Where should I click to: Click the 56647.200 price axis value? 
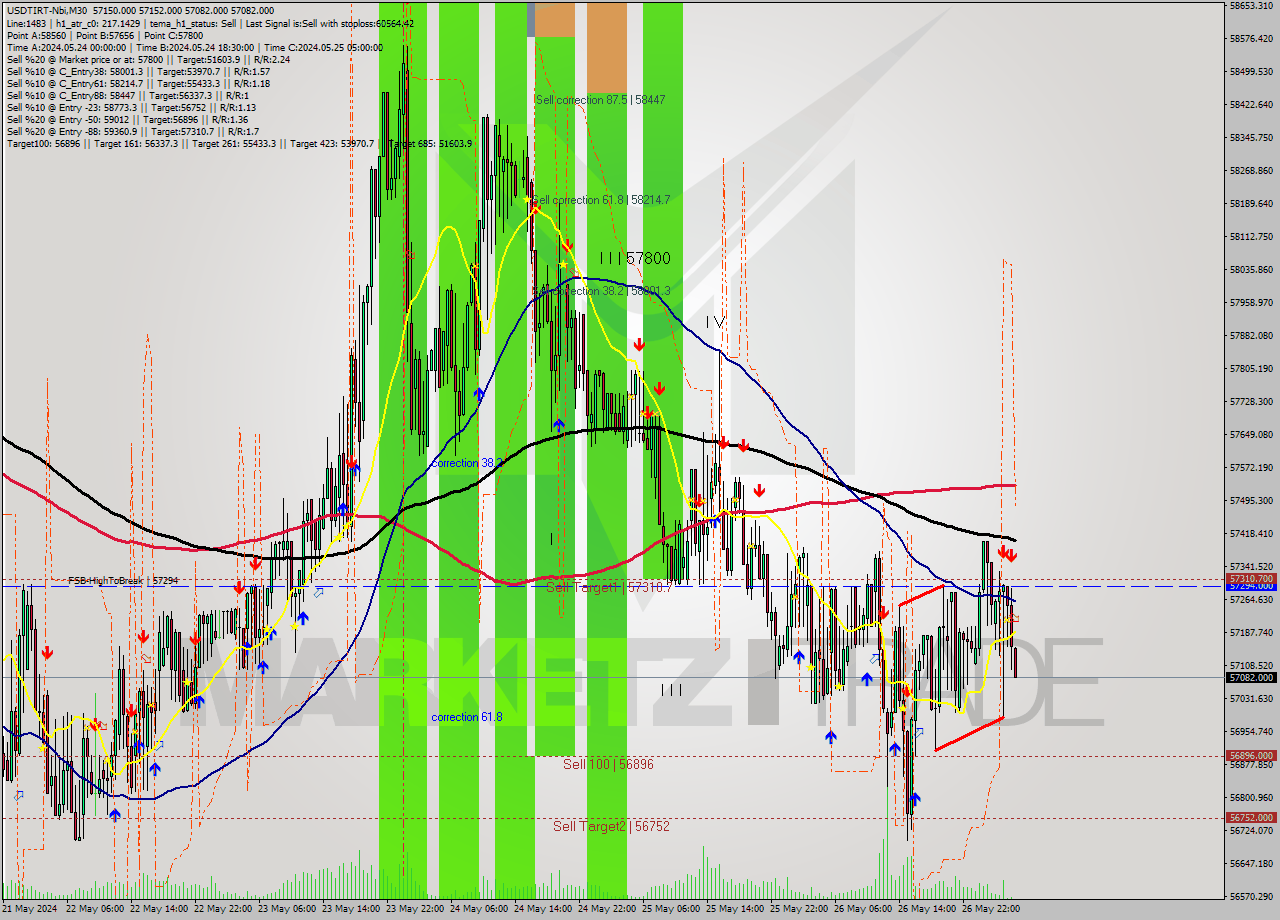point(1250,863)
